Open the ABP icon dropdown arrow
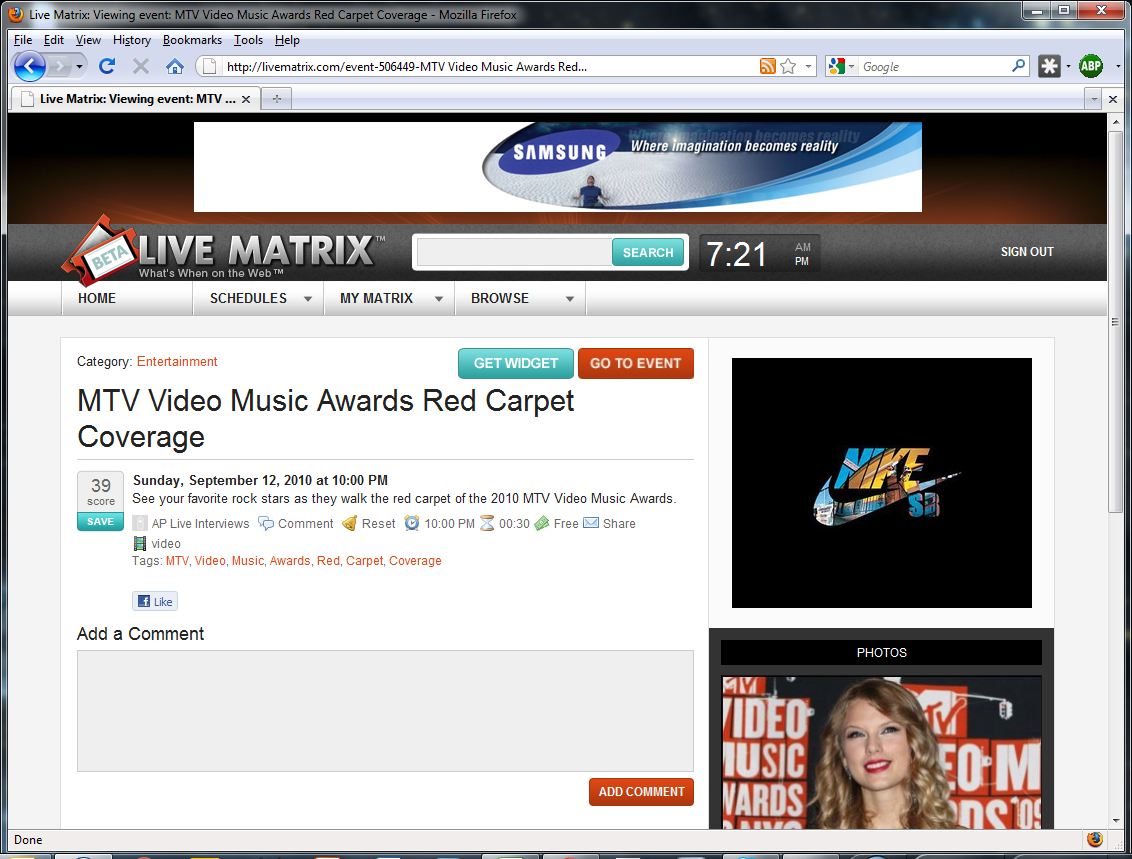The image size is (1132, 859). coord(1118,66)
